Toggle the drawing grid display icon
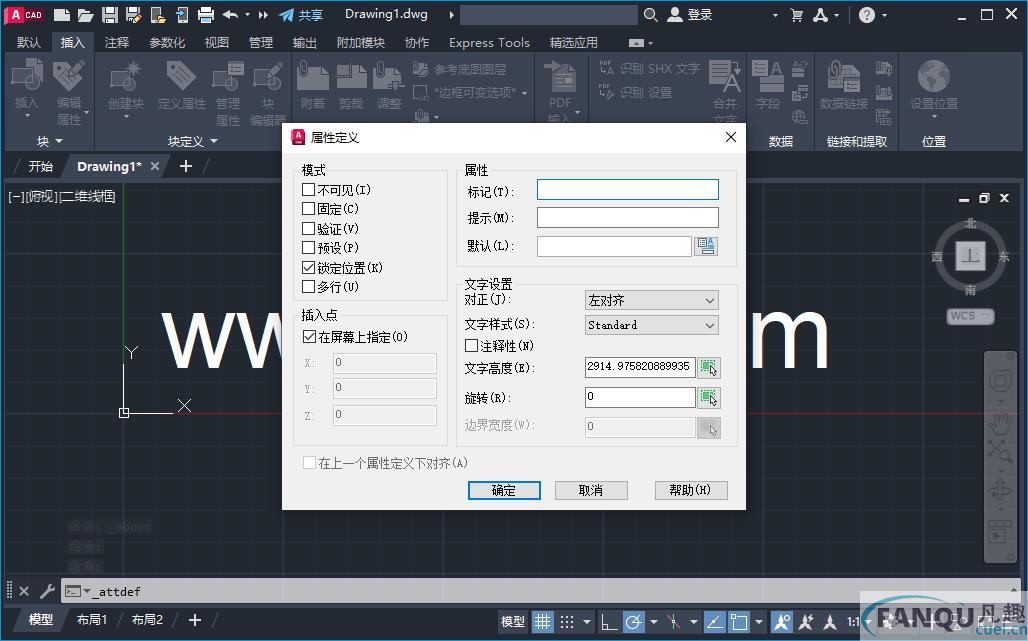This screenshot has width=1028, height=641. [x=542, y=621]
